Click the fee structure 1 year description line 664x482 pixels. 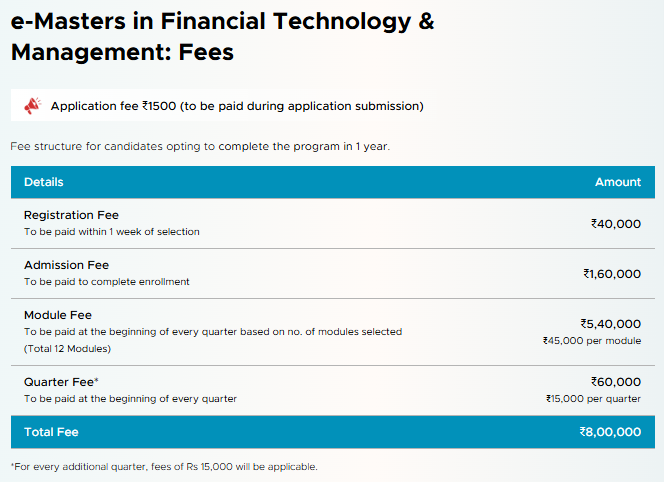tap(200, 147)
